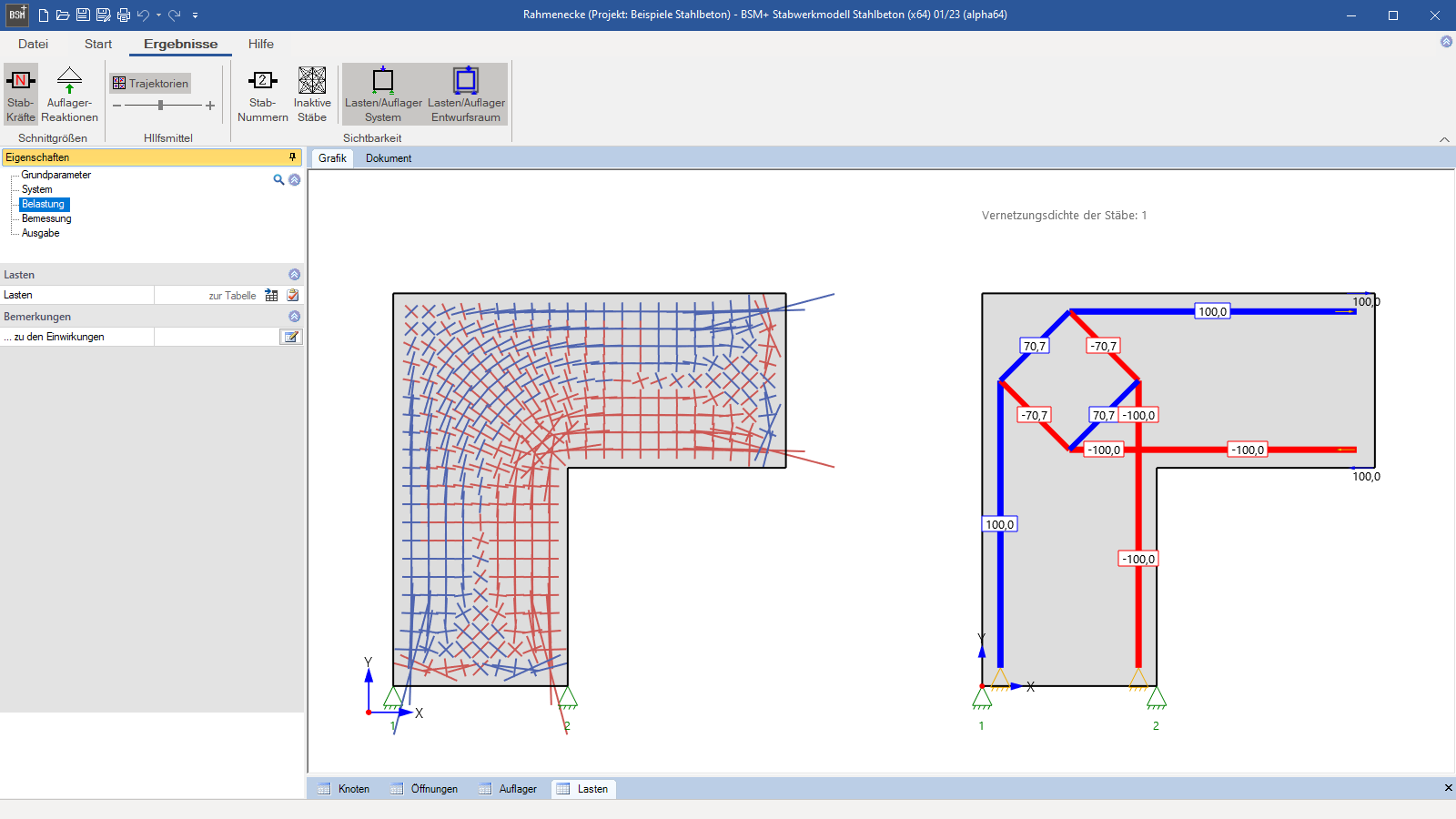Collapse the Lasten section
This screenshot has height=819, width=1456.
click(294, 275)
